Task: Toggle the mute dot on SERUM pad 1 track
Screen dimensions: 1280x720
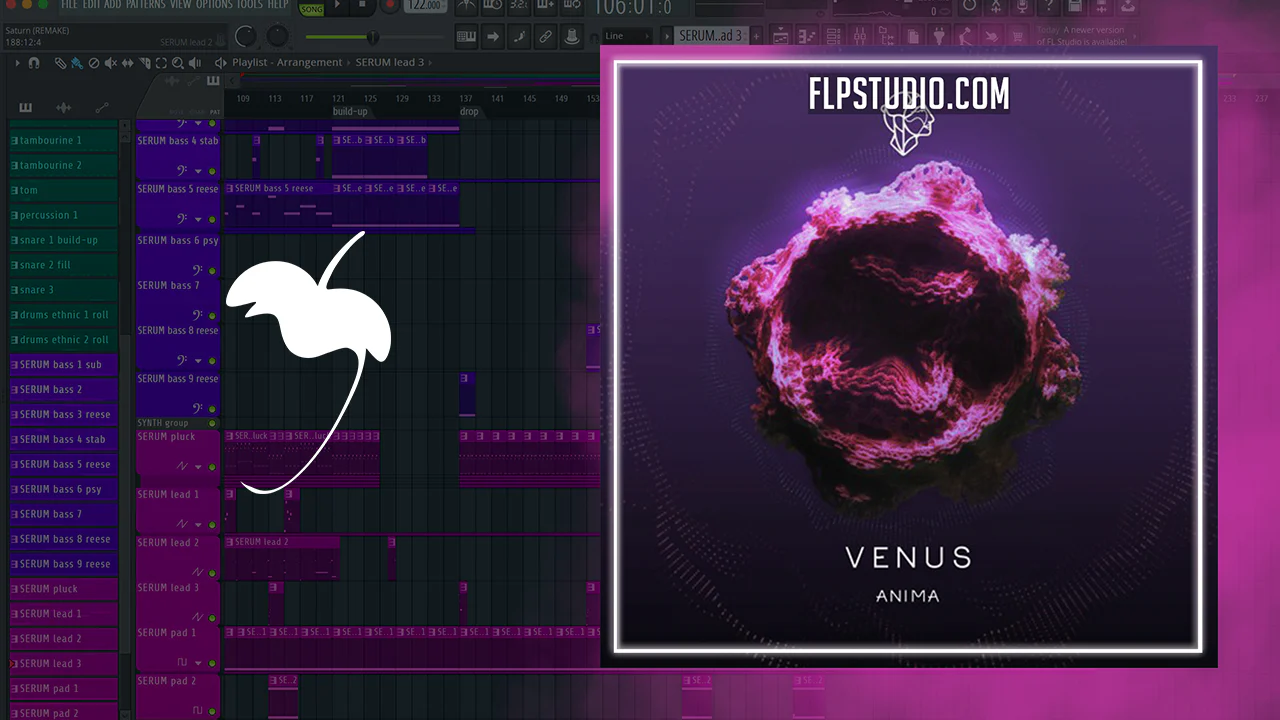Action: pos(212,662)
